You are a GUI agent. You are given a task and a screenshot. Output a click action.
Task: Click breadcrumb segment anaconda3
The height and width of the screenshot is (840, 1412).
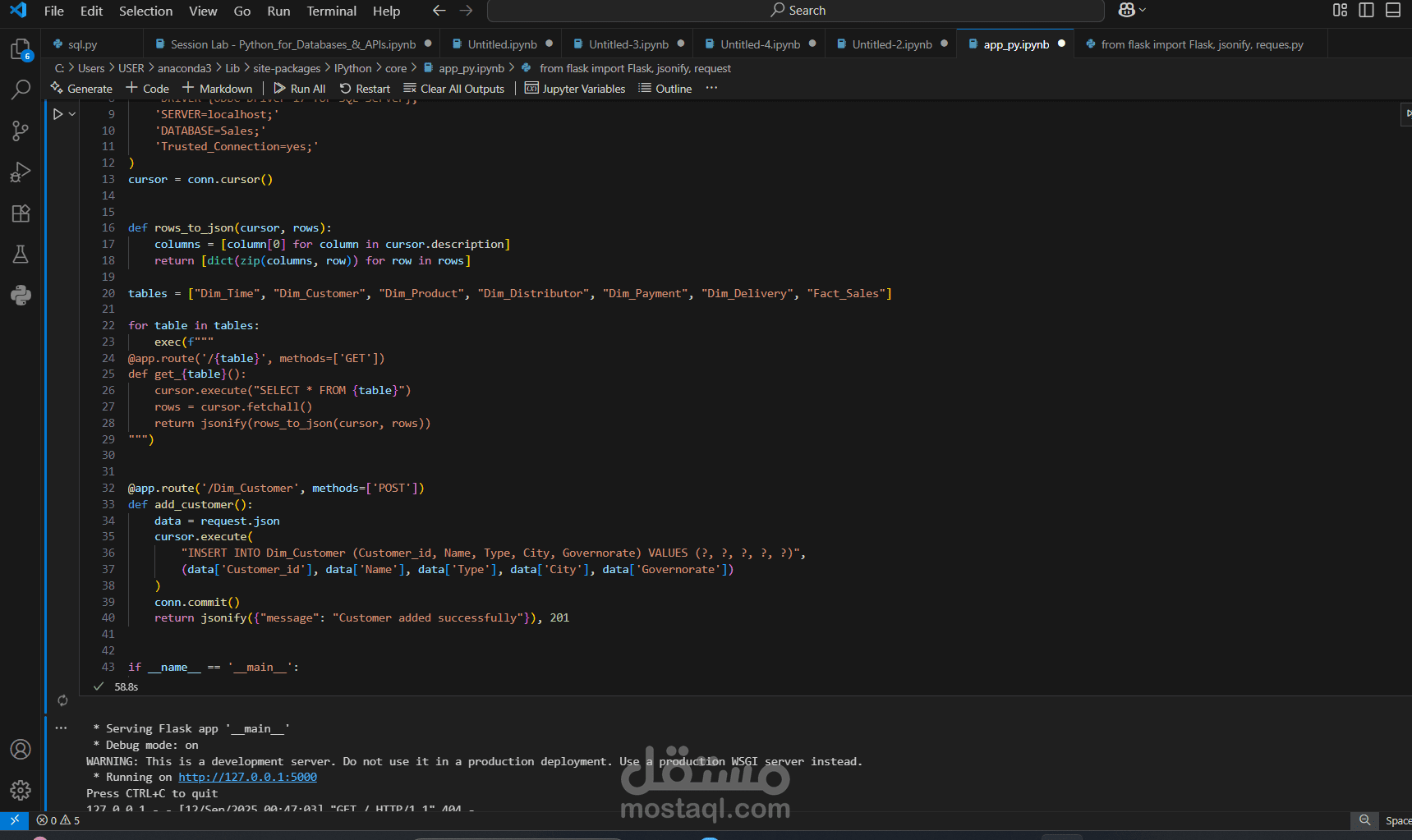coord(184,68)
